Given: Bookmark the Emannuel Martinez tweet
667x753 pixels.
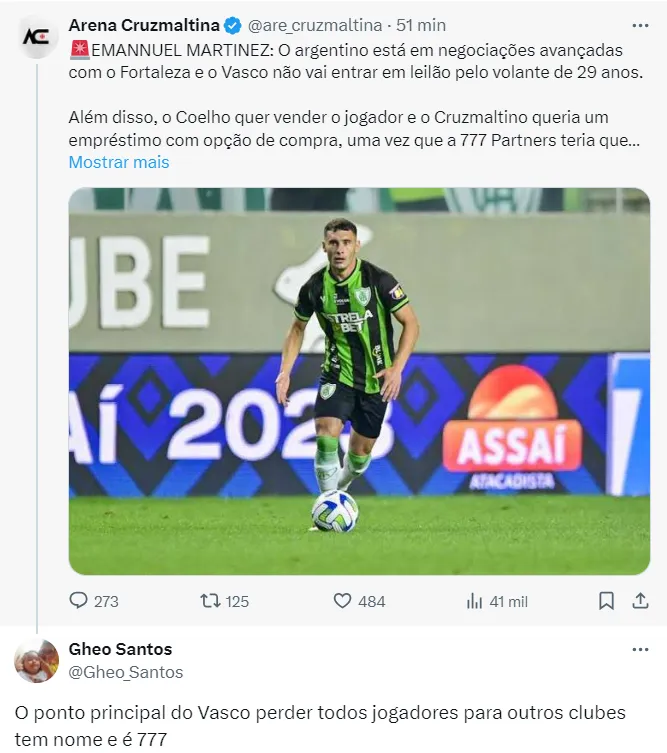Looking at the screenshot, I should [x=606, y=601].
